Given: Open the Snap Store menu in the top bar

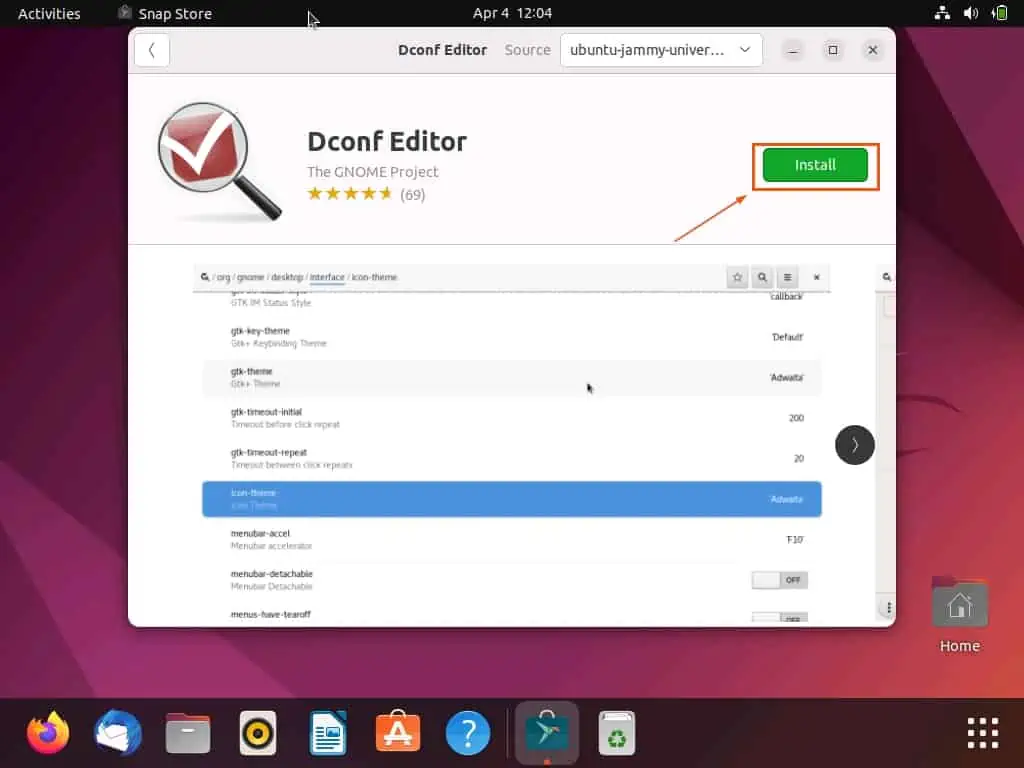Looking at the screenshot, I should (165, 13).
